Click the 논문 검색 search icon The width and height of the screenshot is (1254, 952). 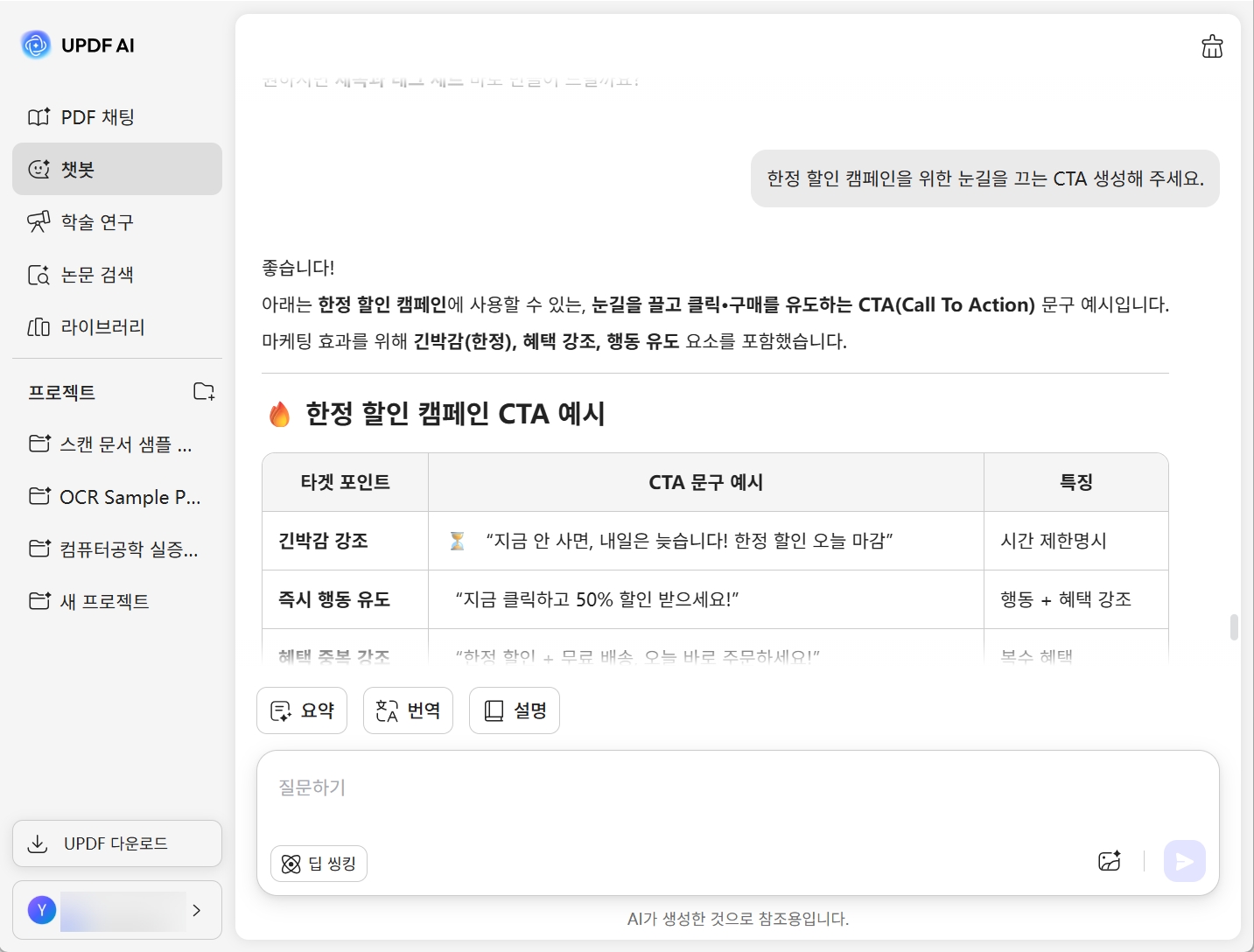pos(39,275)
